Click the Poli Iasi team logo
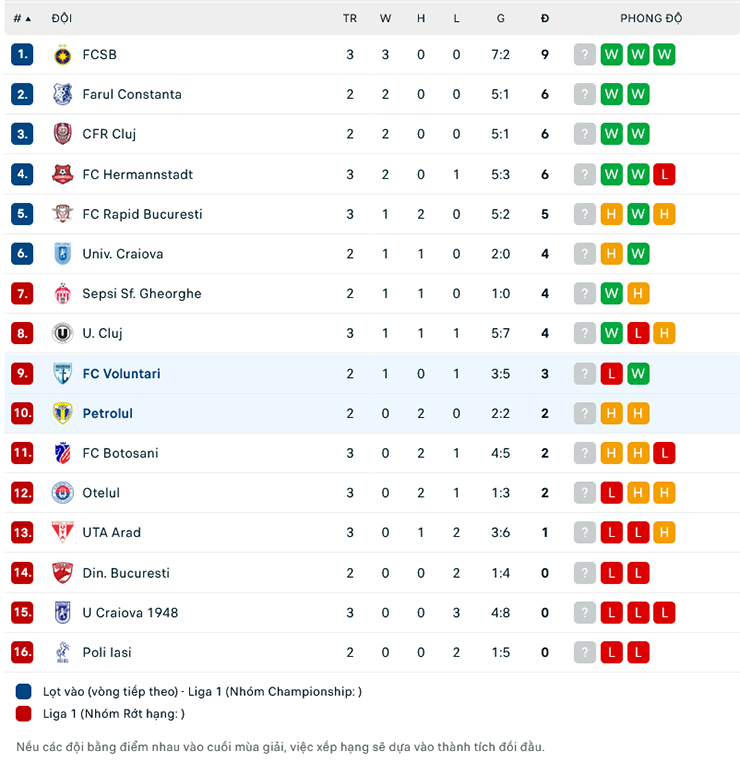 pyautogui.click(x=63, y=652)
